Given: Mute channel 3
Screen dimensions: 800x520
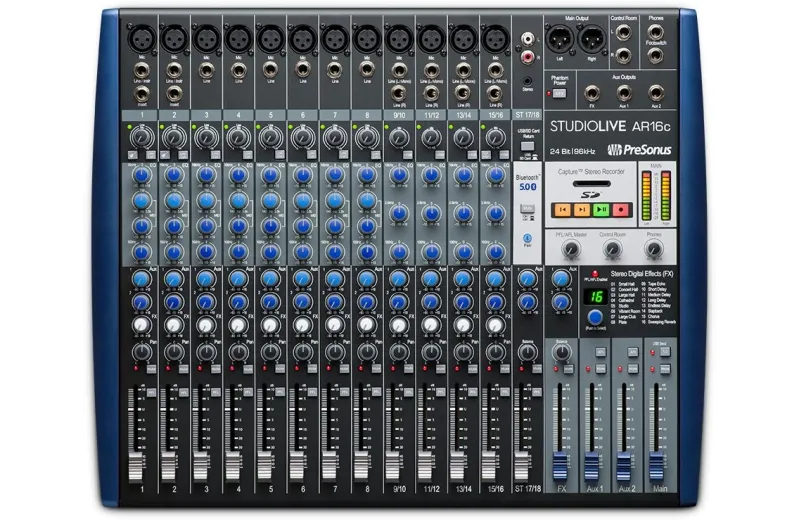Looking at the screenshot, I should pos(216,368).
